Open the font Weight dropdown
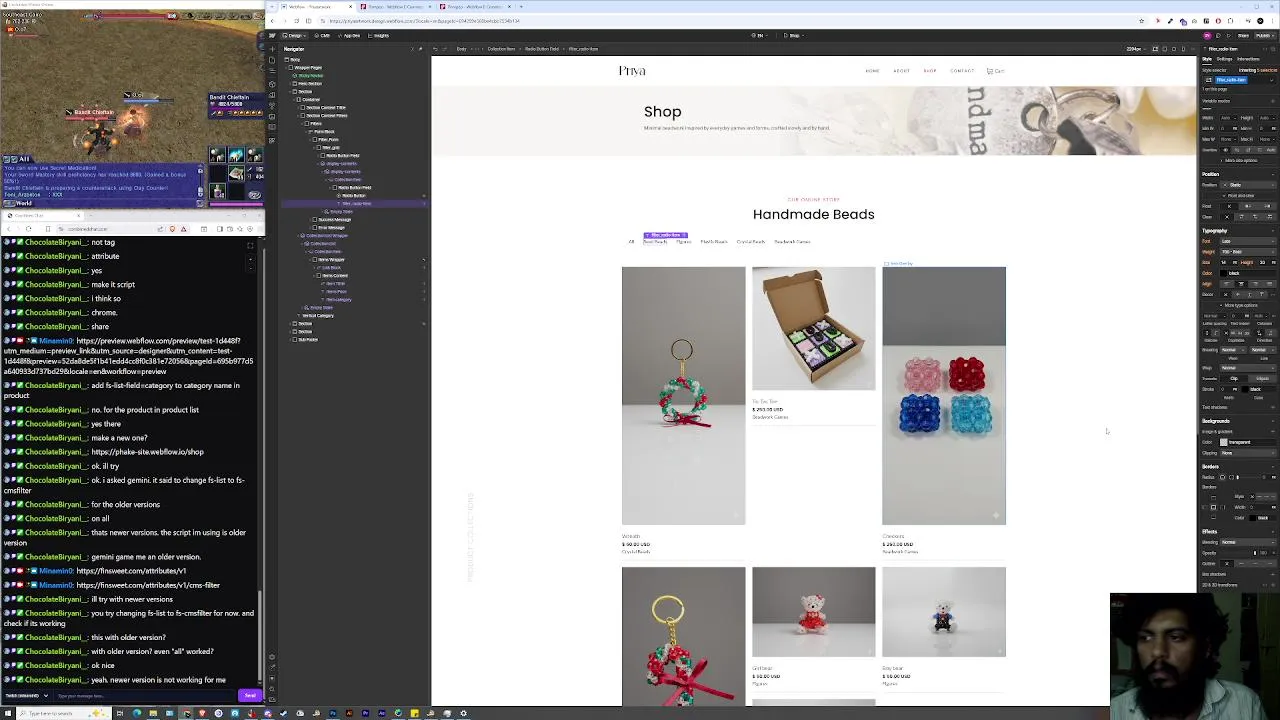This screenshot has width=1280, height=720. (x=1249, y=251)
